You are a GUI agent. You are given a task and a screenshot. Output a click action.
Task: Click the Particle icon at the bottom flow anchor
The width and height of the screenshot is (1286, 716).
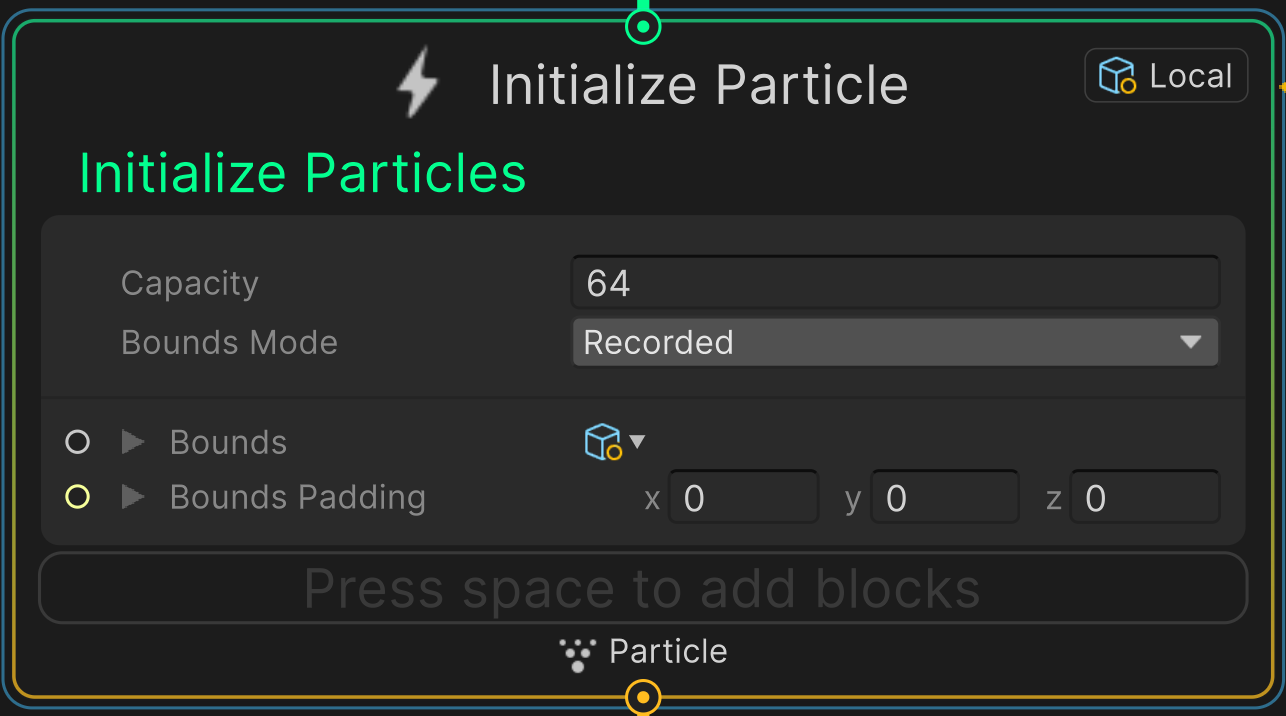click(577, 651)
